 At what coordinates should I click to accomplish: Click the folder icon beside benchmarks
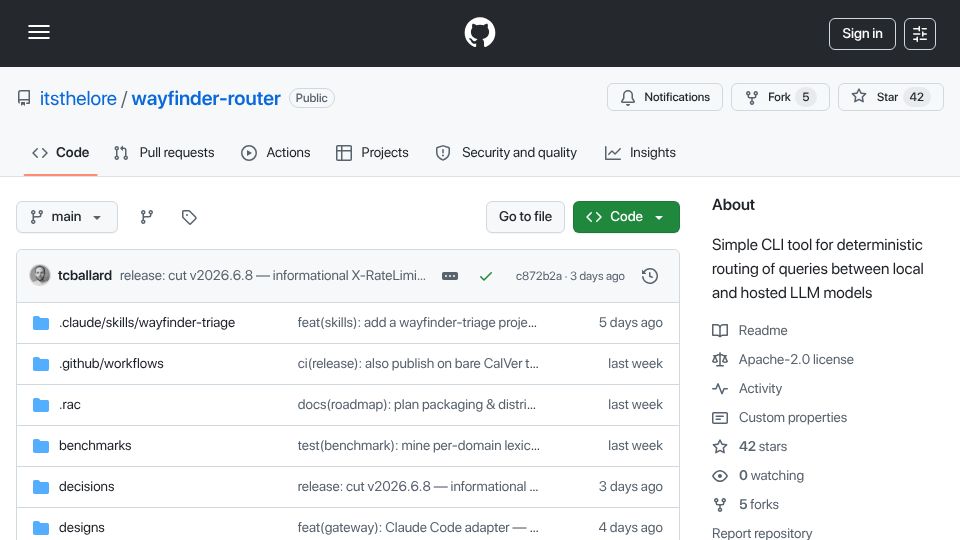click(x=41, y=446)
